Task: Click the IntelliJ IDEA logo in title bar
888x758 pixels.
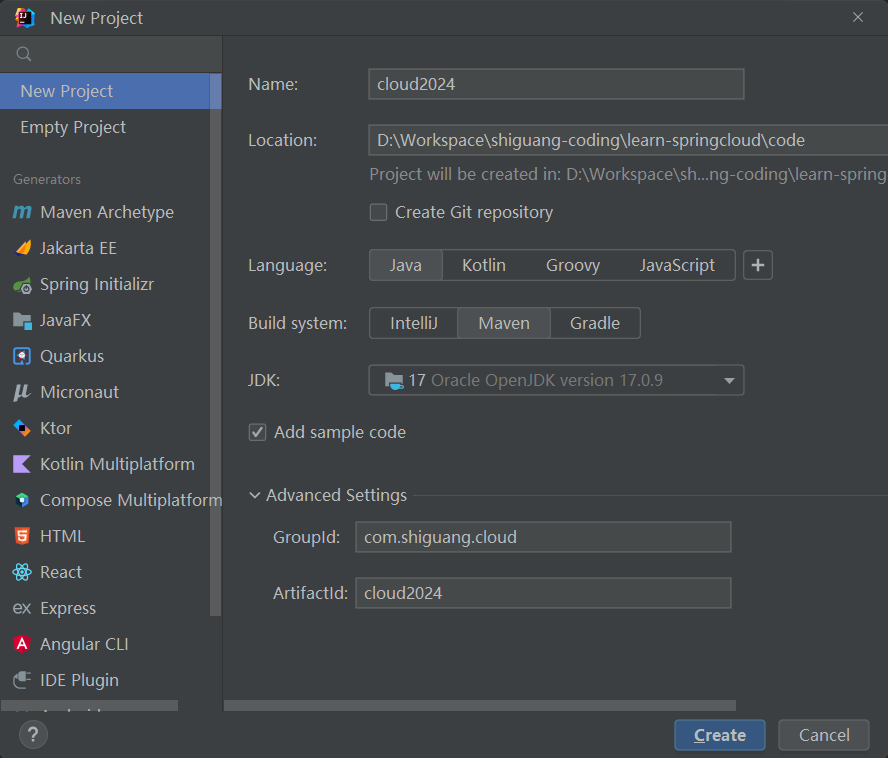Action: [x=25, y=18]
